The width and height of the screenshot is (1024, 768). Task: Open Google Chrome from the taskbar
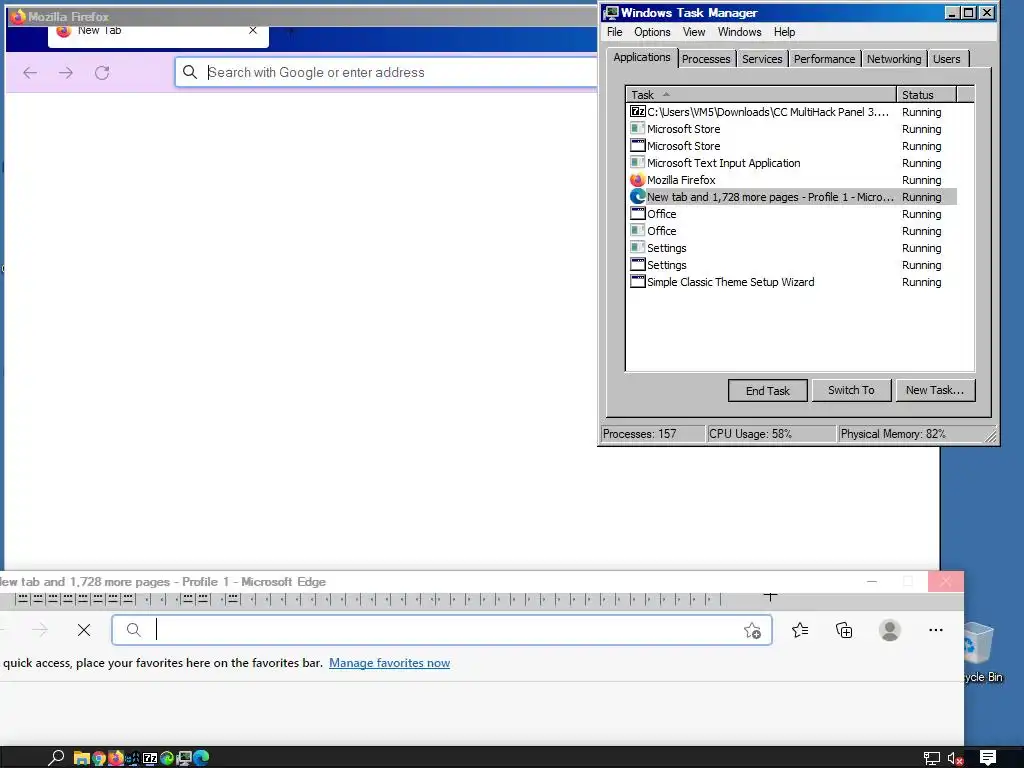tap(99, 758)
